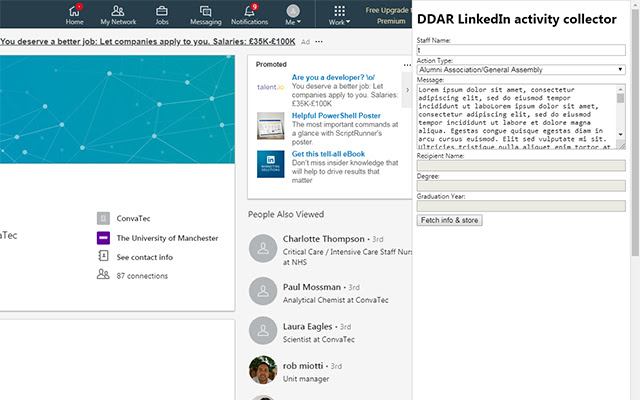Click 'Unit manager' text
Image resolution: width=640 pixels, height=400 pixels.
306,379
